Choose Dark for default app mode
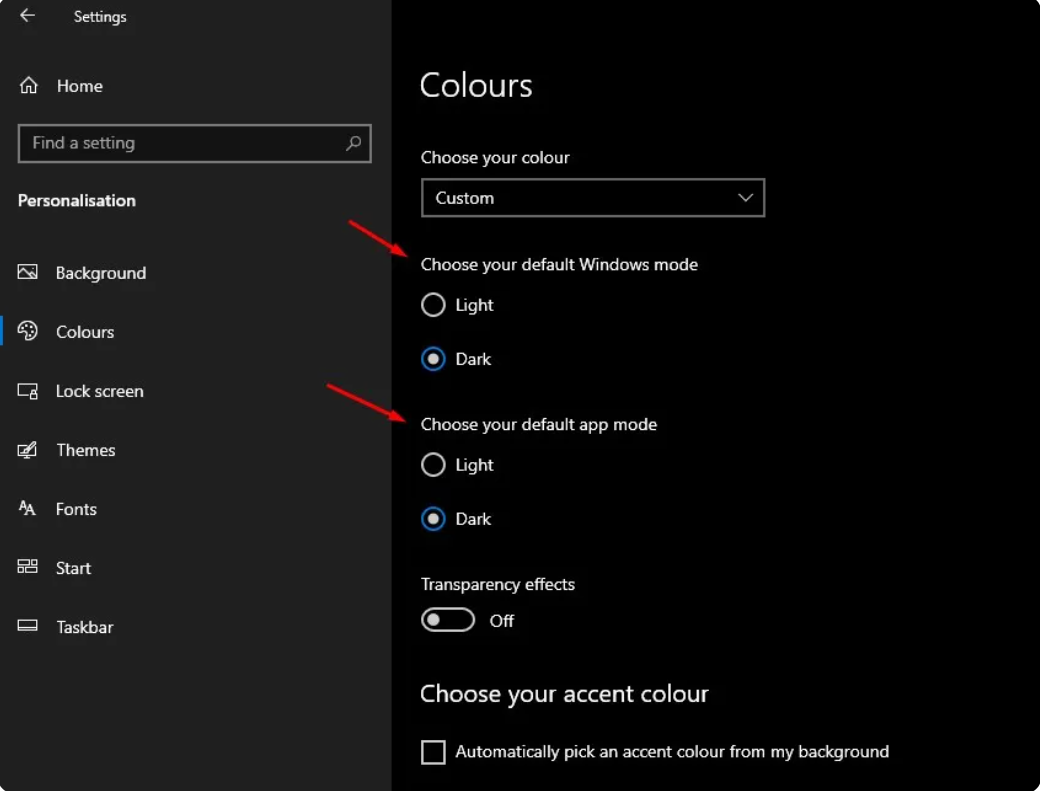The image size is (1040, 791). pos(433,519)
